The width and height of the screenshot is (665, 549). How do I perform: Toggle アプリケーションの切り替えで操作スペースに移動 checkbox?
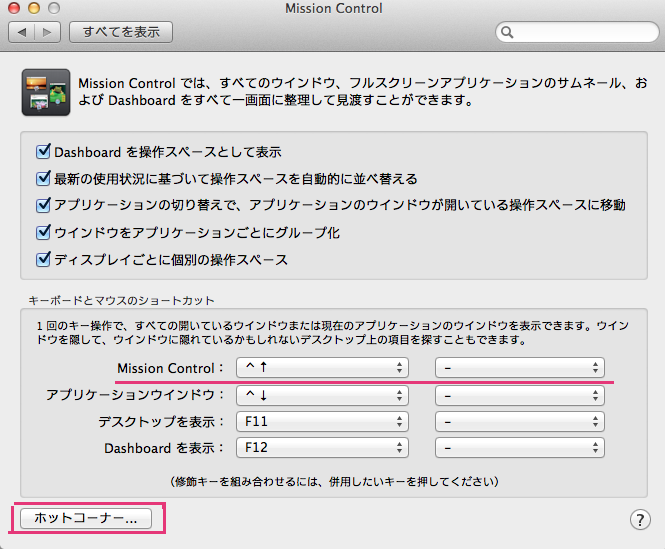[43, 205]
